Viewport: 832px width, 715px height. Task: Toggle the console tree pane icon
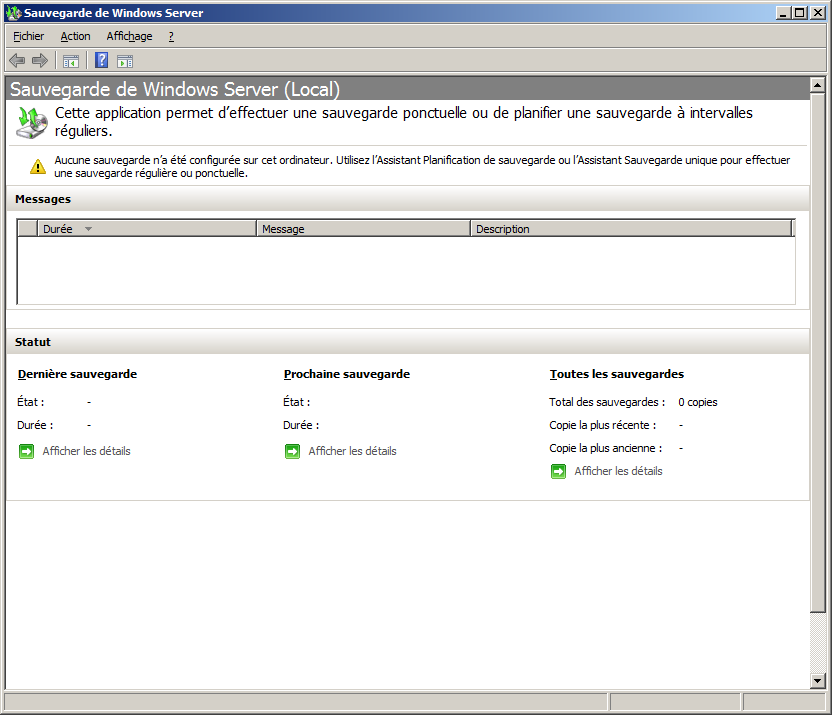pyautogui.click(x=71, y=61)
